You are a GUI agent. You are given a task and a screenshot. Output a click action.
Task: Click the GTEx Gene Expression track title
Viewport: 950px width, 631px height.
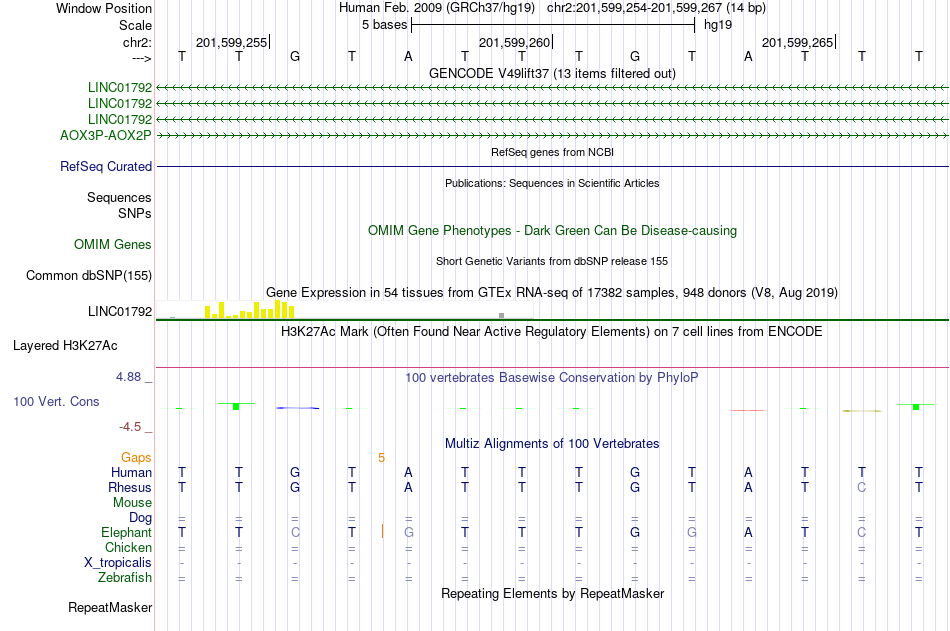pyautogui.click(x=552, y=292)
